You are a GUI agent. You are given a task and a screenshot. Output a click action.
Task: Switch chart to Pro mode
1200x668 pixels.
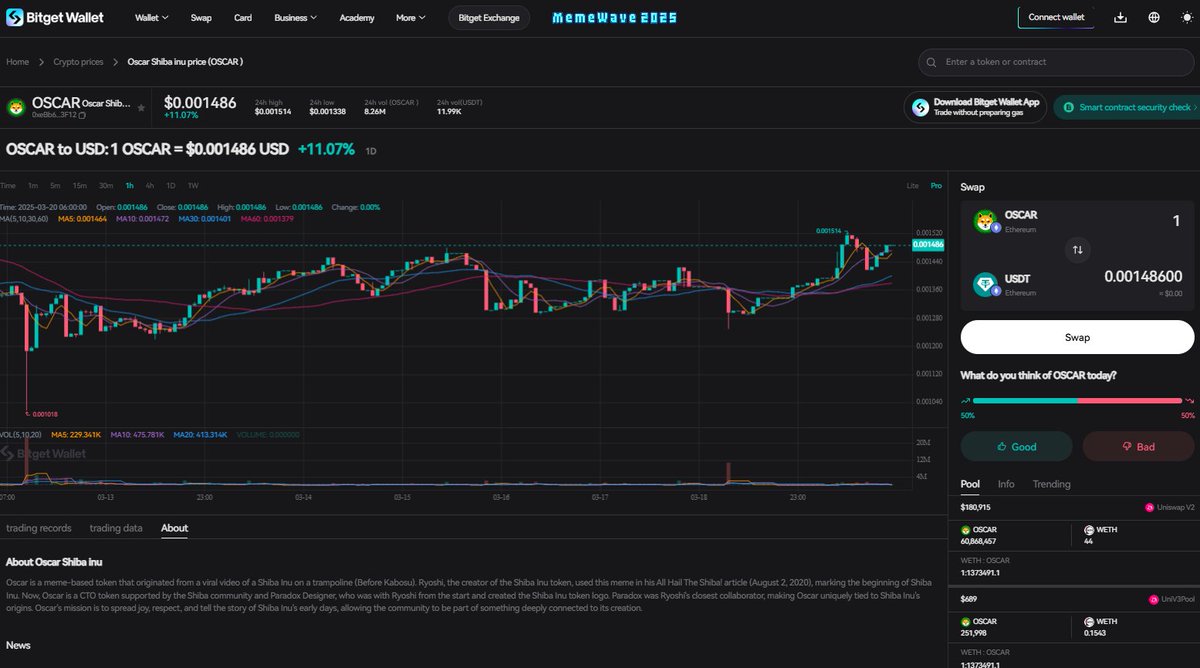[936, 186]
